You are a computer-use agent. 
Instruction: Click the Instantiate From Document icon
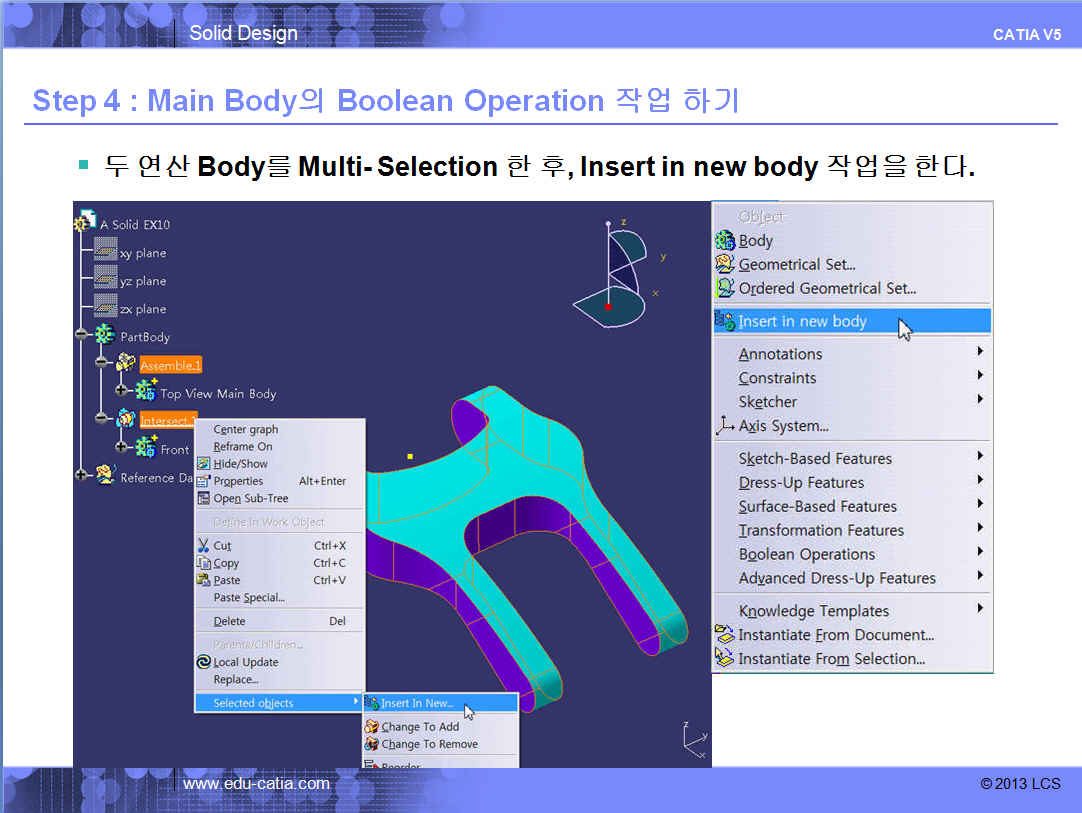724,635
